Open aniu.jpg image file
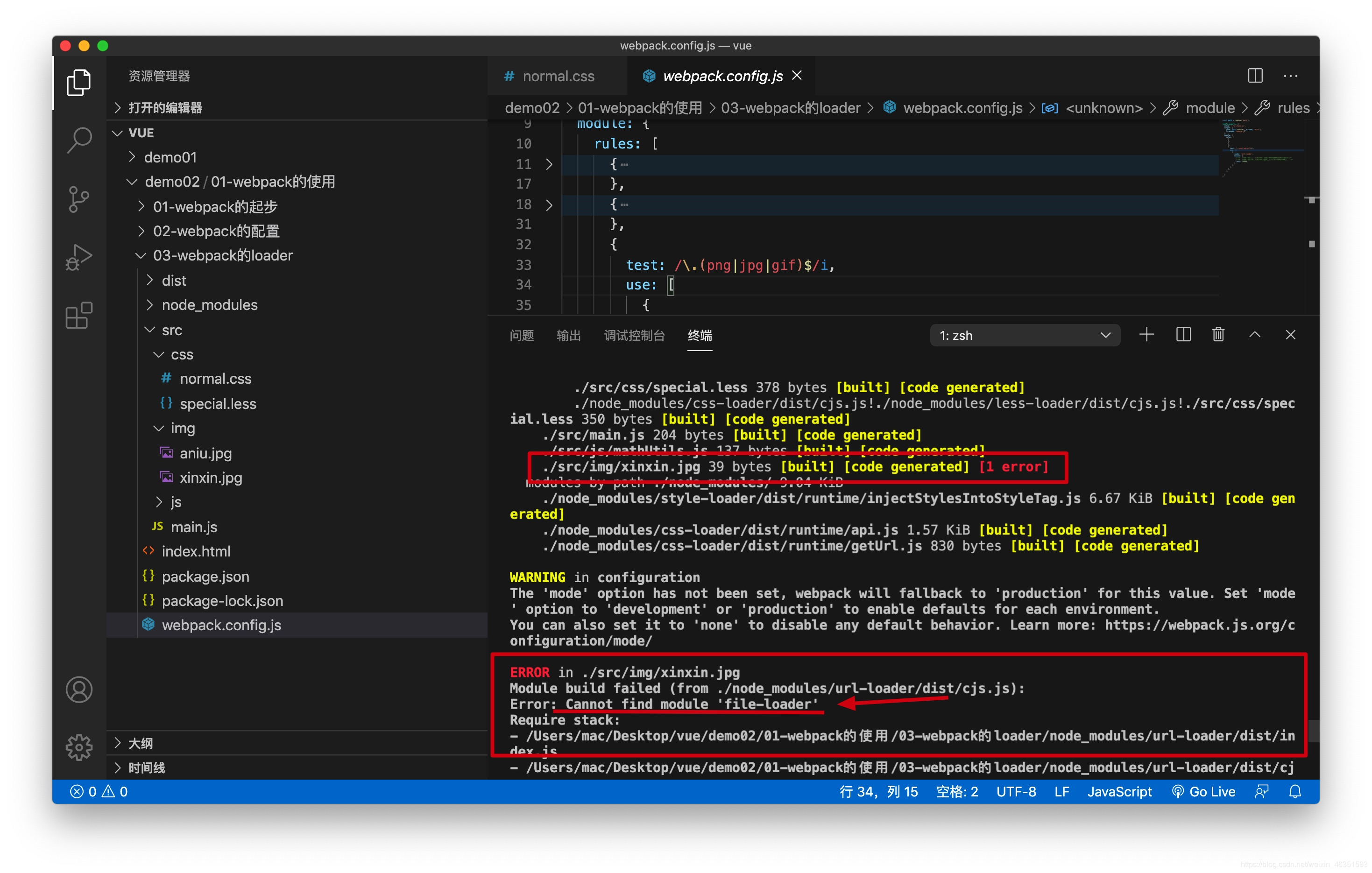Screen dimensions: 1372x873 tap(297, 453)
